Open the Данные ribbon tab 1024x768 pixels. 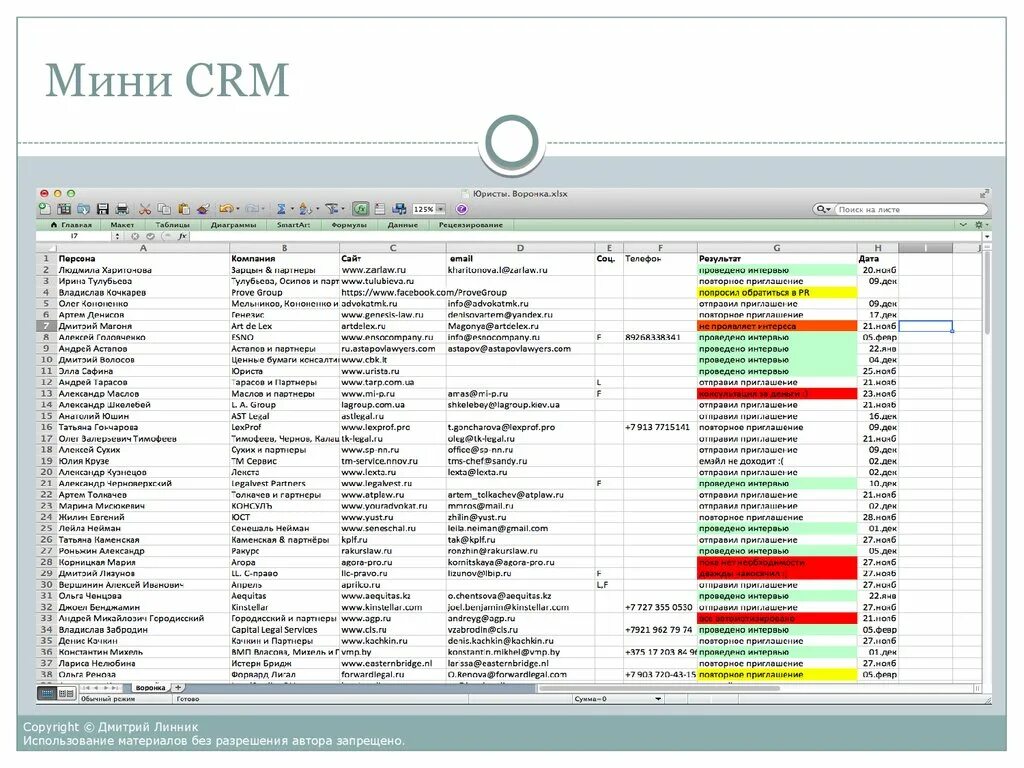click(402, 225)
